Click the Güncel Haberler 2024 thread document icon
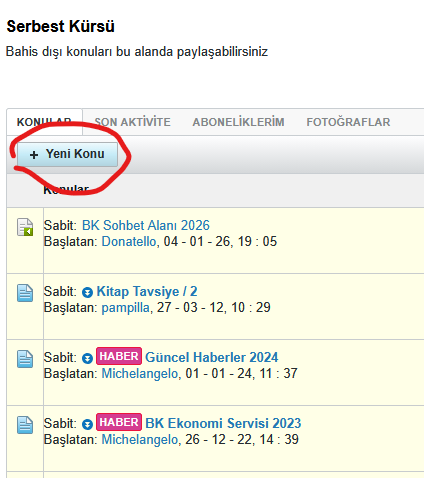 [x=25, y=359]
